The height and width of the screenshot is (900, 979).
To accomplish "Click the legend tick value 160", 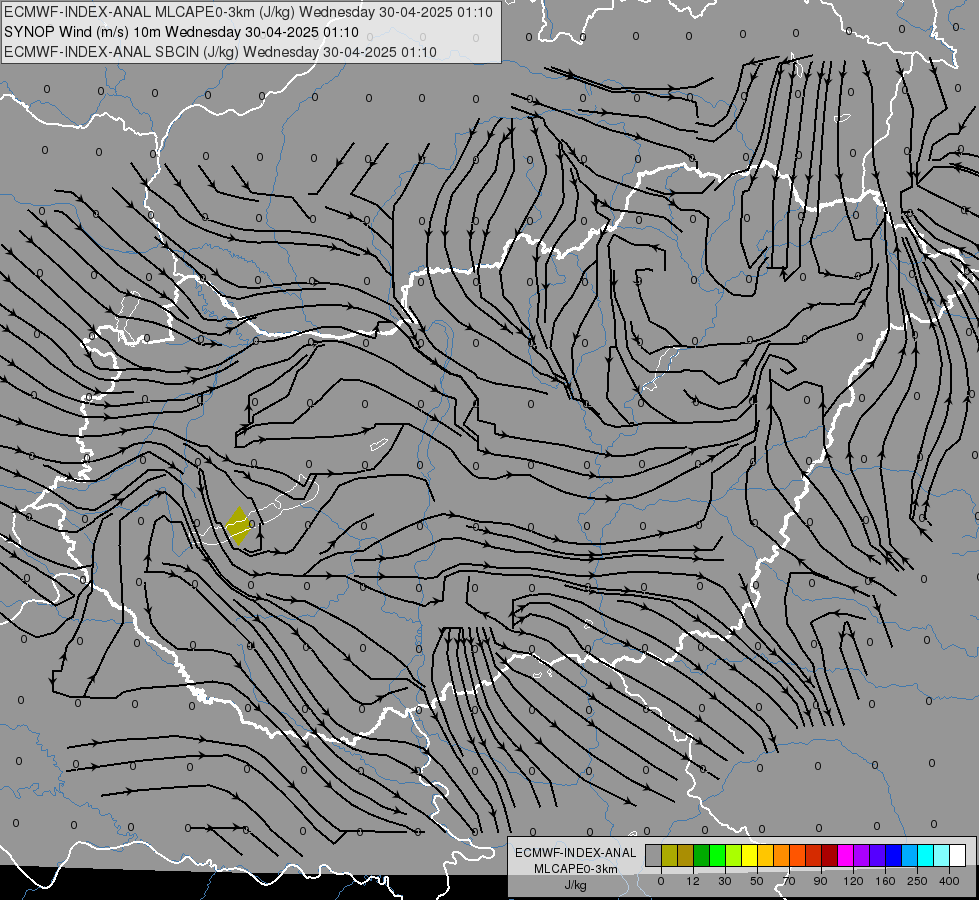I will 885,881.
